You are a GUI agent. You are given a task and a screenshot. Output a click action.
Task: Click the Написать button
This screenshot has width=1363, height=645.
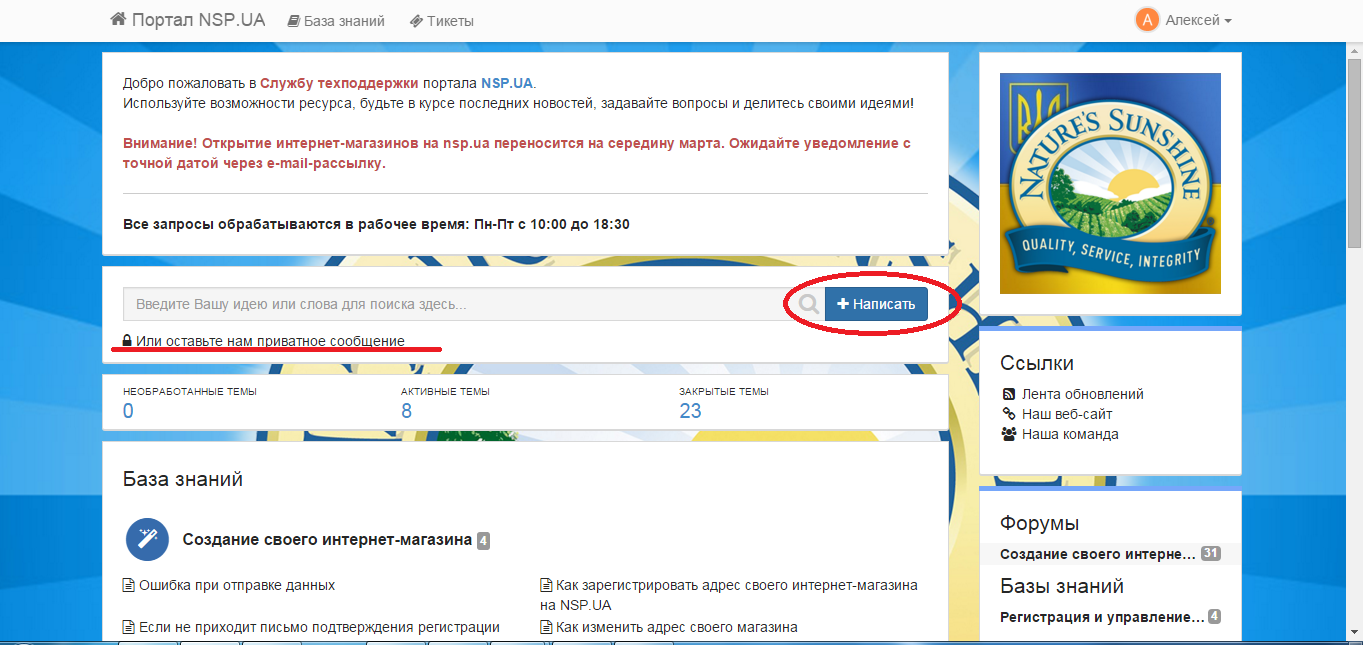[x=876, y=304]
